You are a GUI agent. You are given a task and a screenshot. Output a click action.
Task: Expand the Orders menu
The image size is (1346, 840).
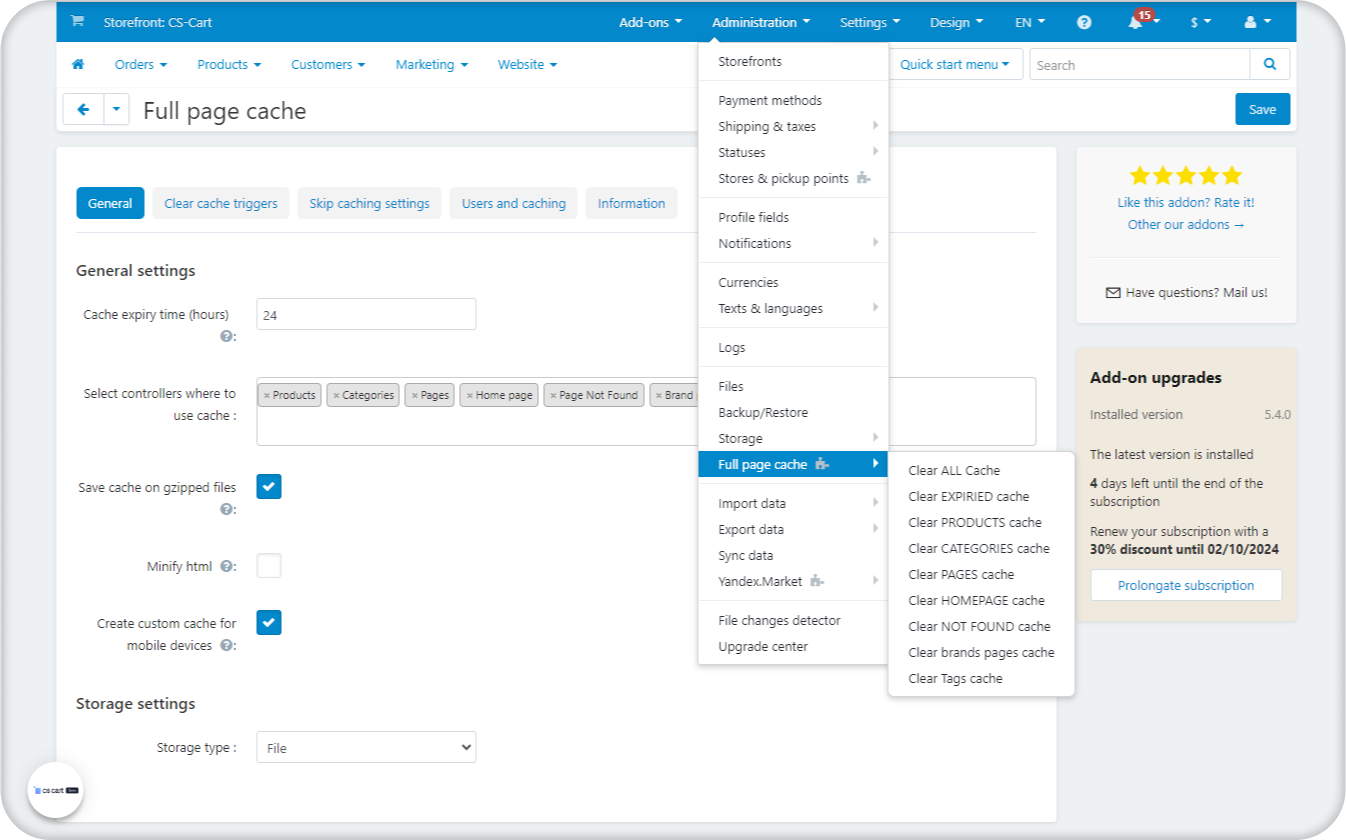pyautogui.click(x=141, y=64)
